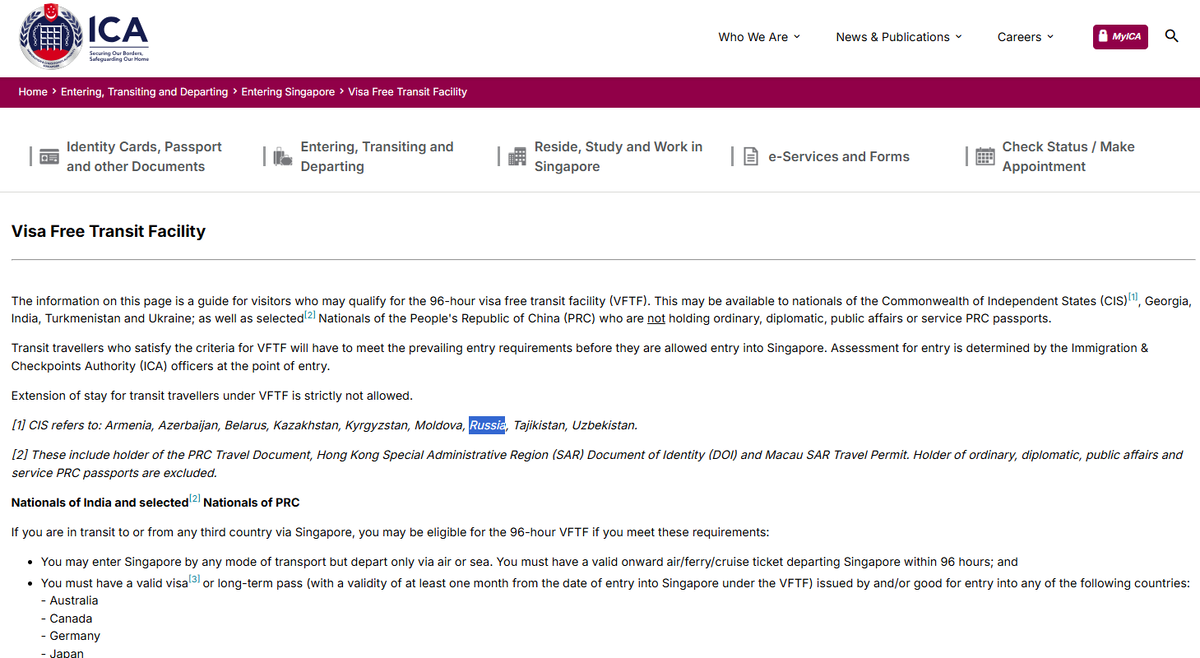The image size is (1200, 658).
Task: Click footnote [2] after 'as well as selected'
Action: [310, 315]
